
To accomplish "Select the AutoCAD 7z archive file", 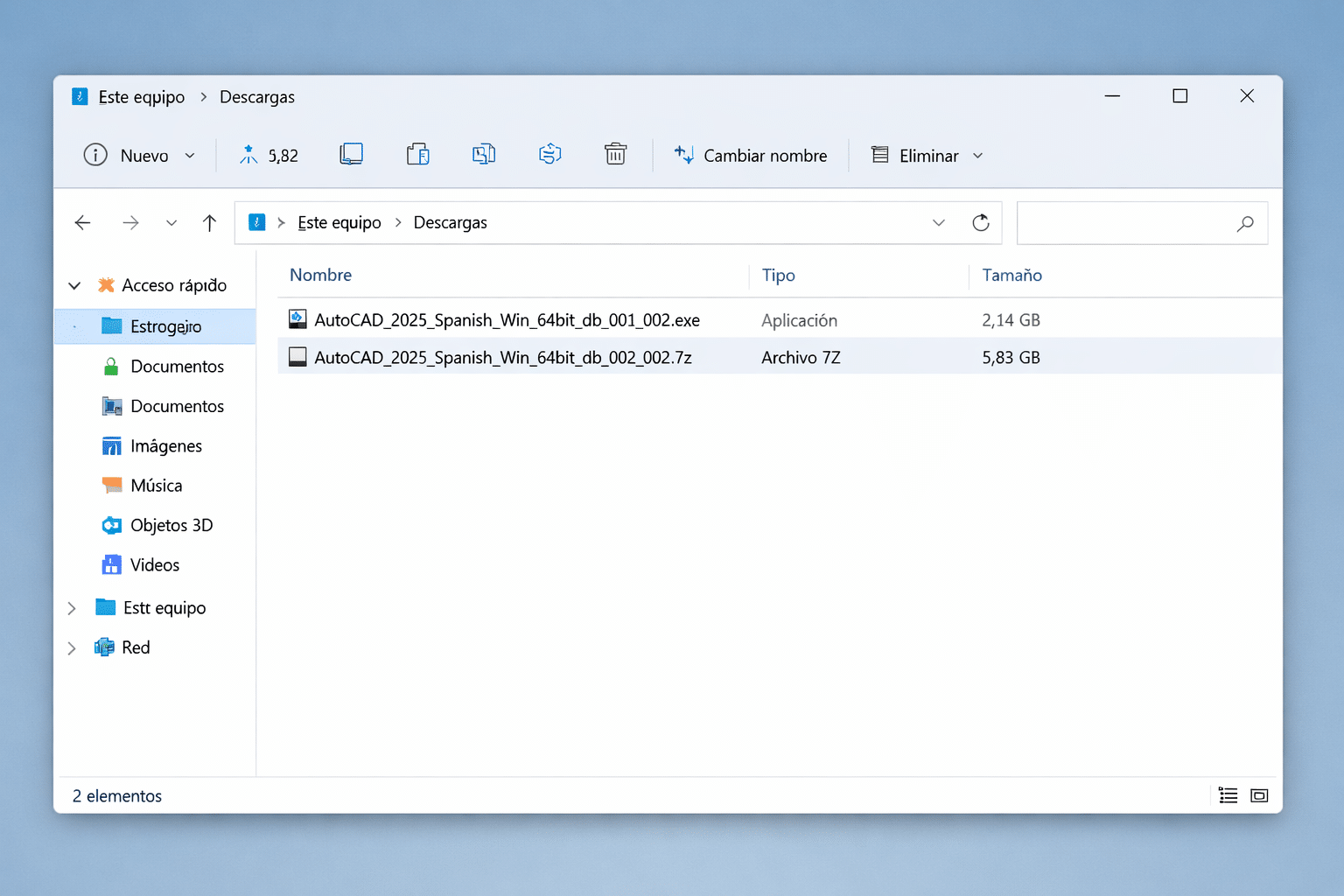I will (x=503, y=356).
